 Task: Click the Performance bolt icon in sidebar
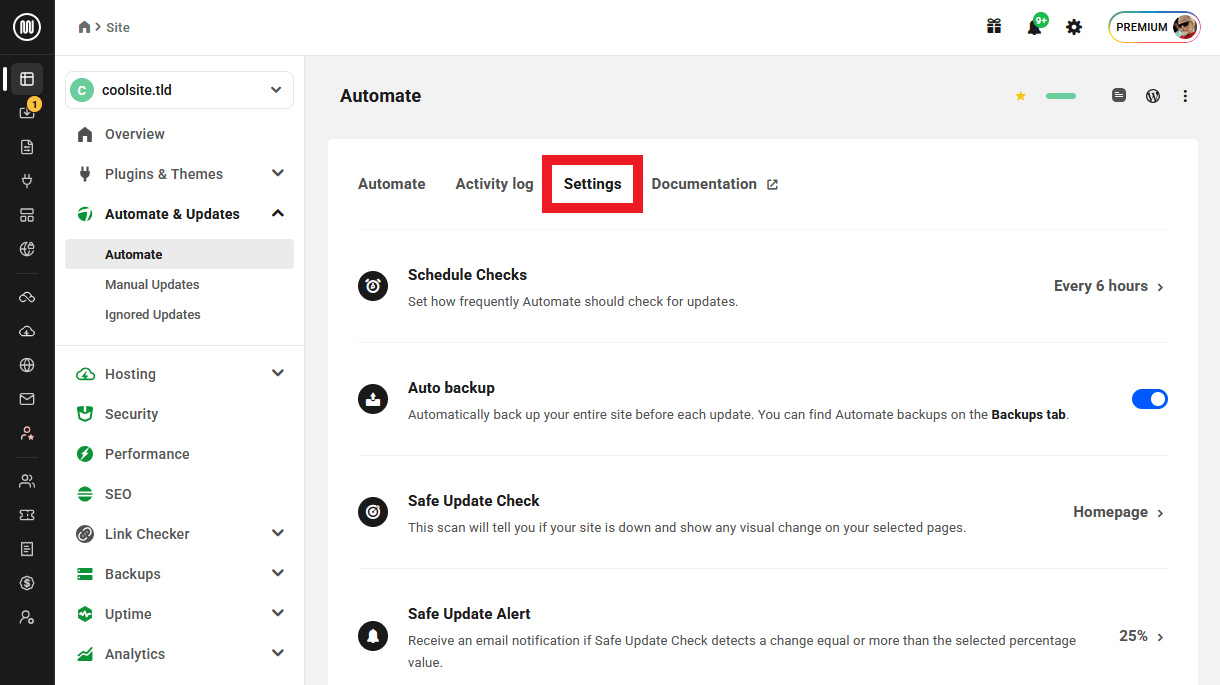[x=85, y=454]
